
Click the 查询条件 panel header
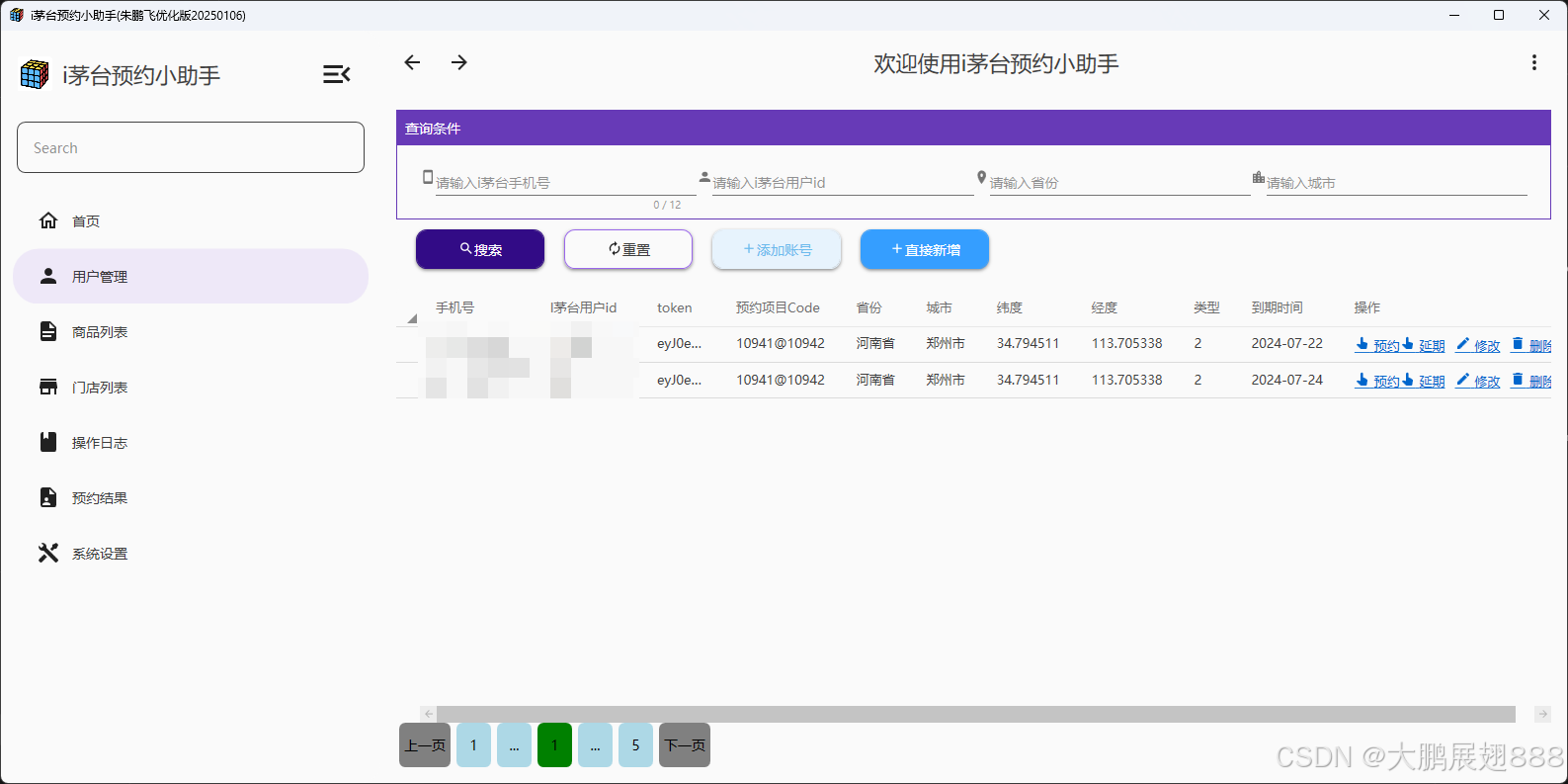(x=973, y=129)
